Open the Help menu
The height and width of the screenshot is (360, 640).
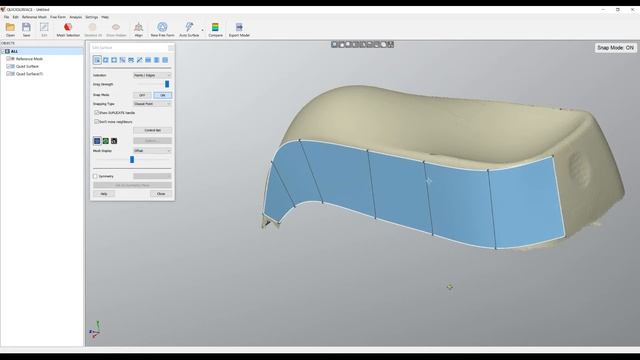coord(105,17)
